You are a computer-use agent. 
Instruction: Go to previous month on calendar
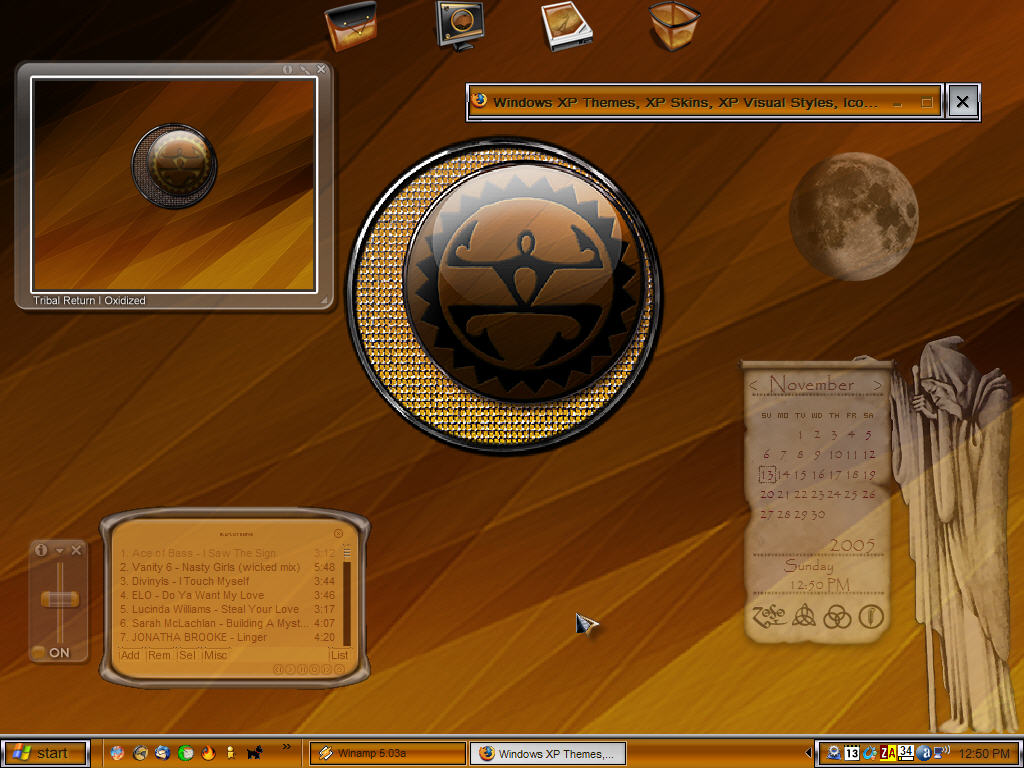753,385
